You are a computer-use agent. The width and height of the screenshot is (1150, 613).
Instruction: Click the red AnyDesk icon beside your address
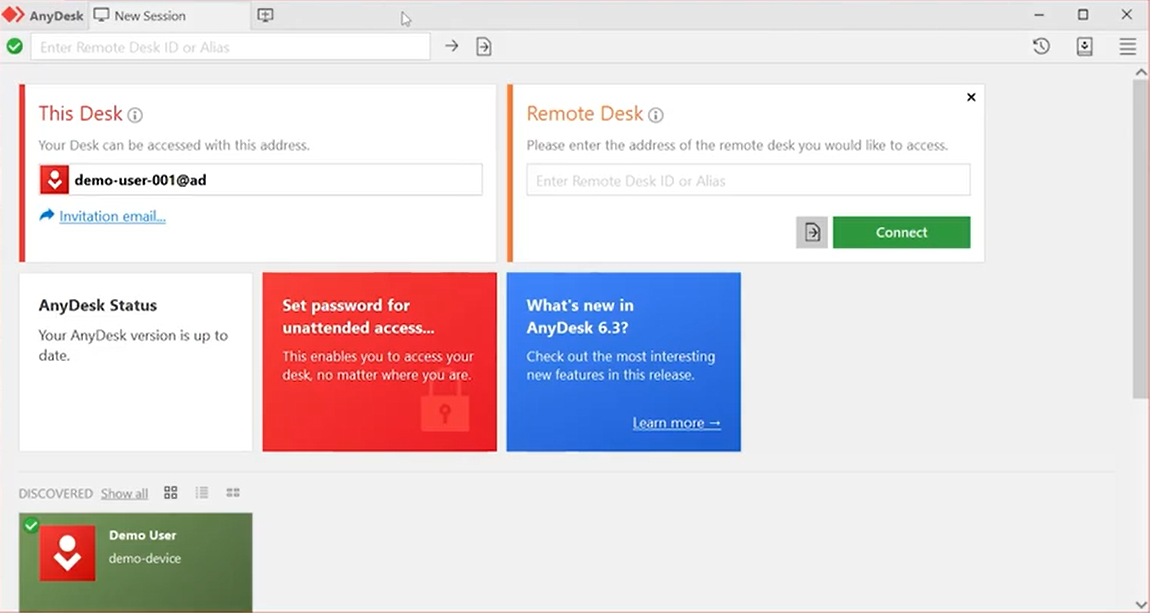click(x=55, y=180)
